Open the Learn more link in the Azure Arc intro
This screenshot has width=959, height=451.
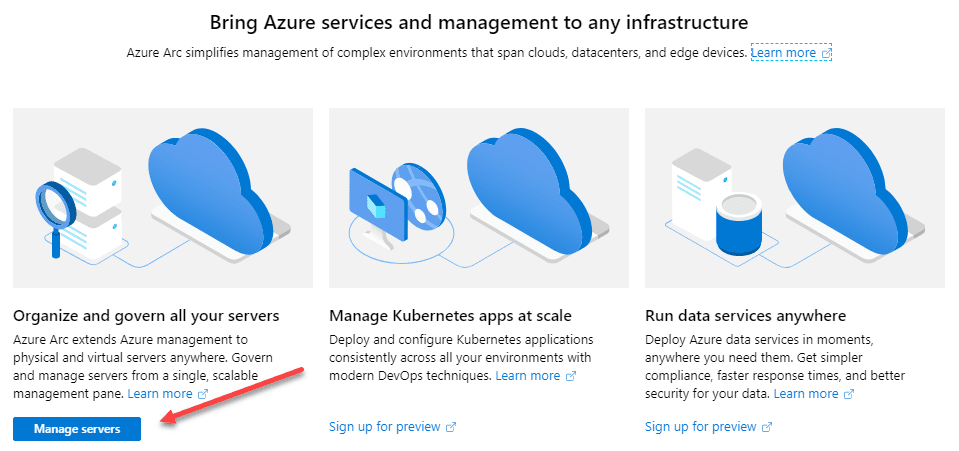(785, 52)
